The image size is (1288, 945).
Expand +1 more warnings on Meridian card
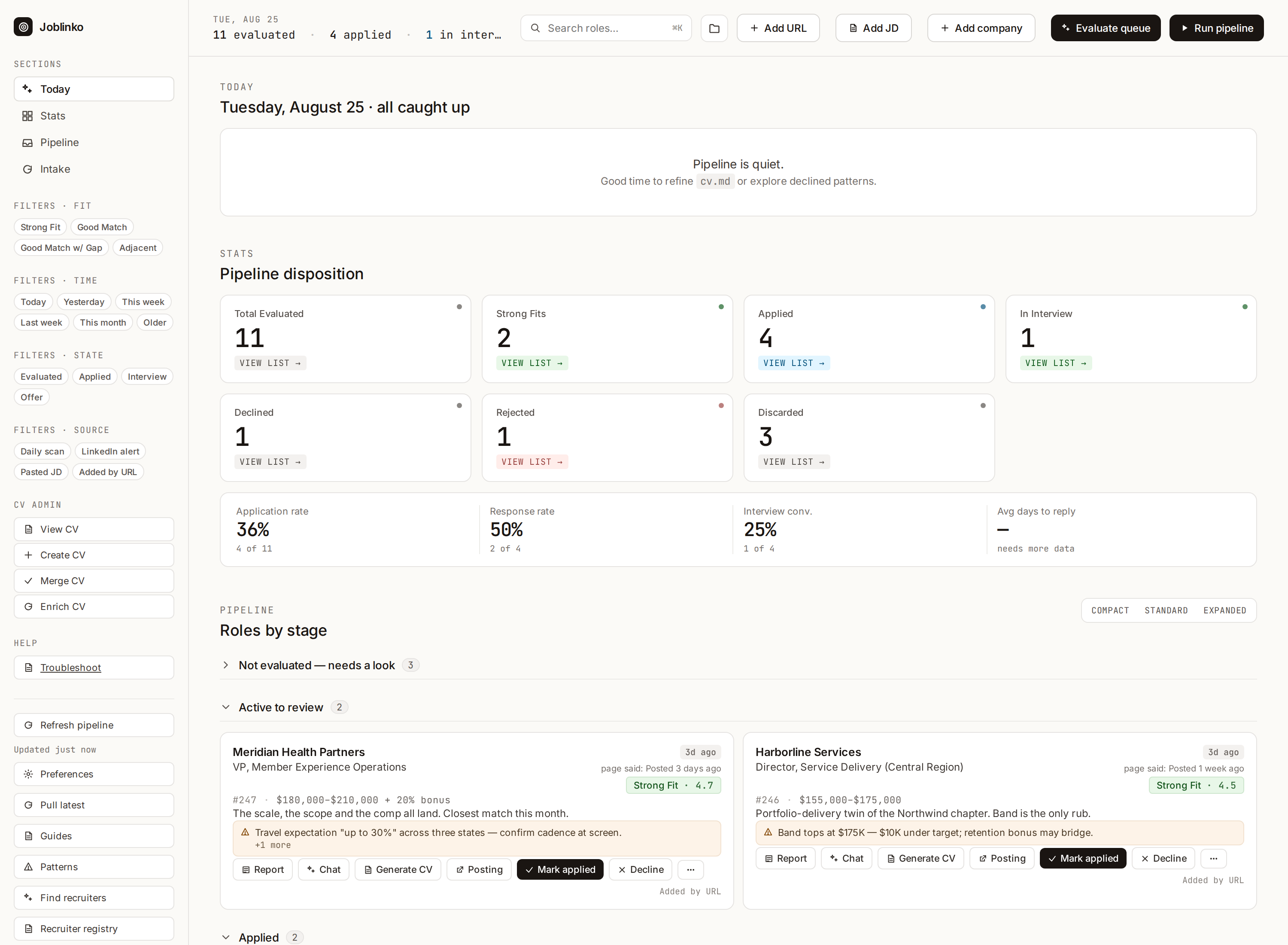(x=273, y=845)
